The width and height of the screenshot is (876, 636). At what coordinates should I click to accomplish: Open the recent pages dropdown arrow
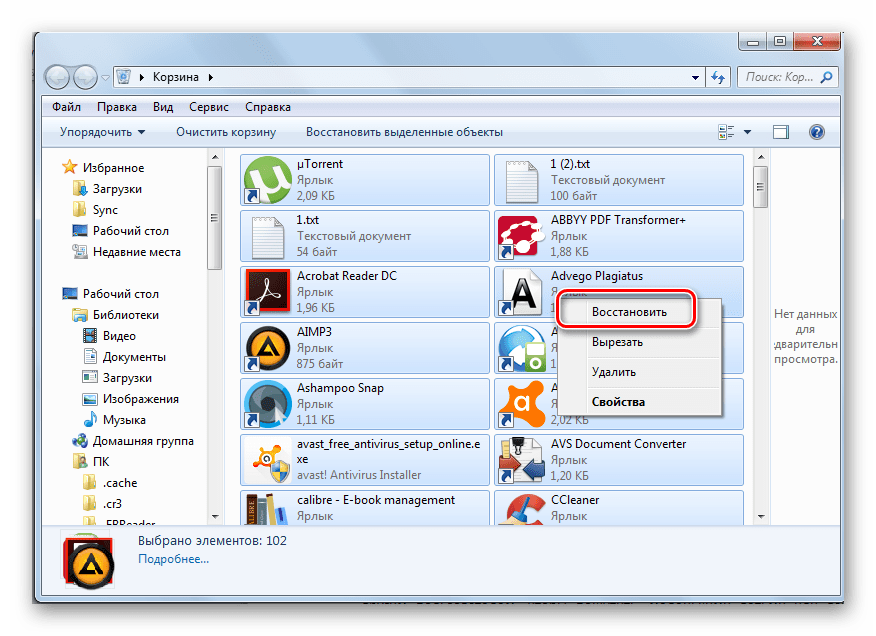coord(104,78)
